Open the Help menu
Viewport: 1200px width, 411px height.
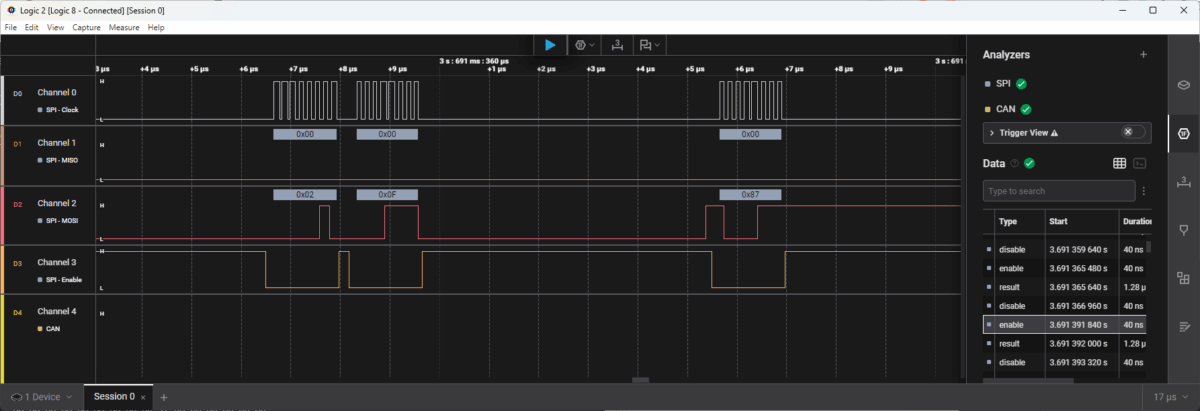(x=156, y=27)
